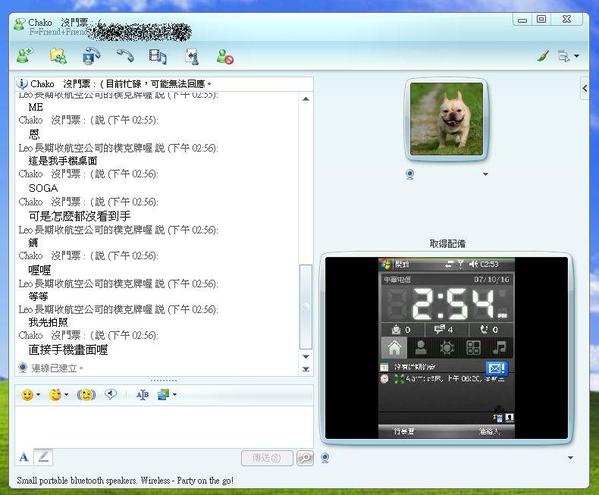Screen dimensions: 599x495
Task: Send a nudge with the shaking face icon
Action: coord(86,395)
